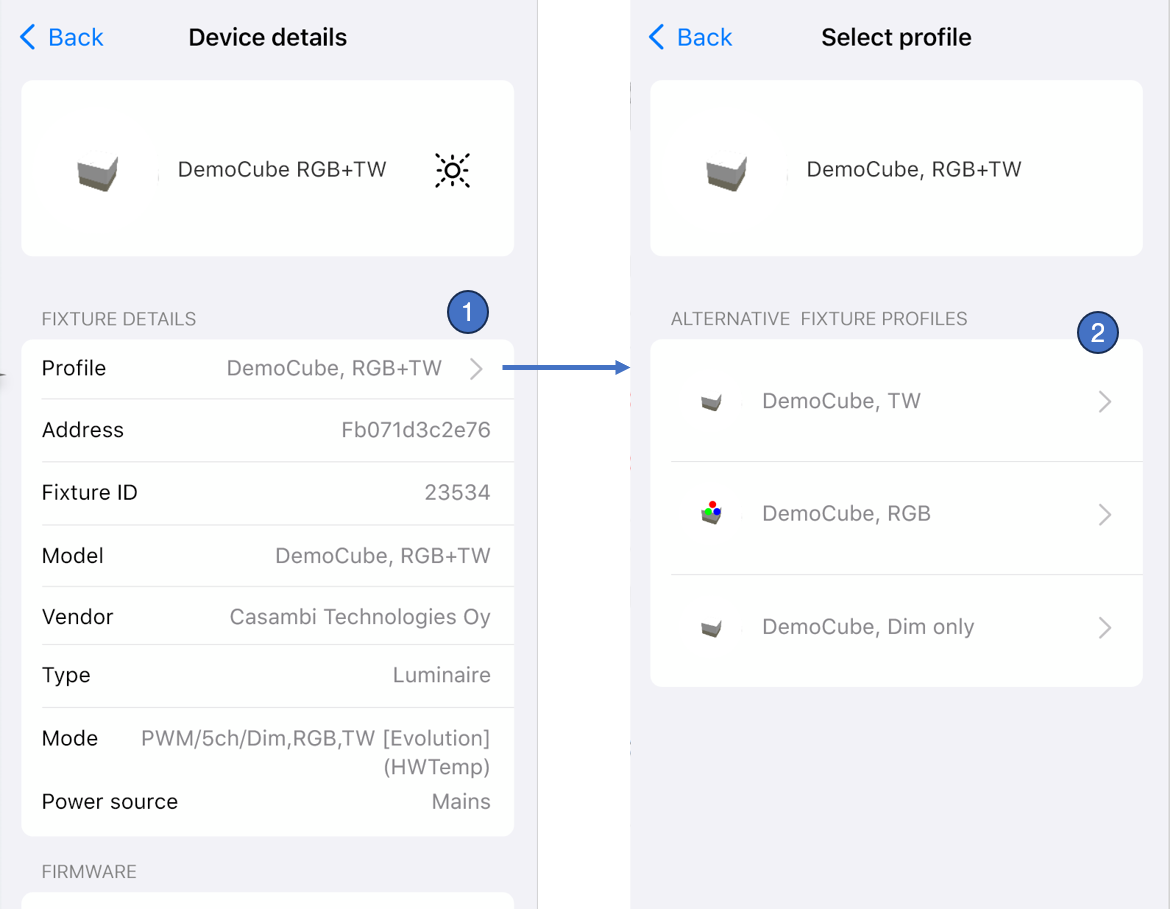1170x909 pixels.
Task: Select the DemoCube, TW profile
Action: tap(841, 402)
